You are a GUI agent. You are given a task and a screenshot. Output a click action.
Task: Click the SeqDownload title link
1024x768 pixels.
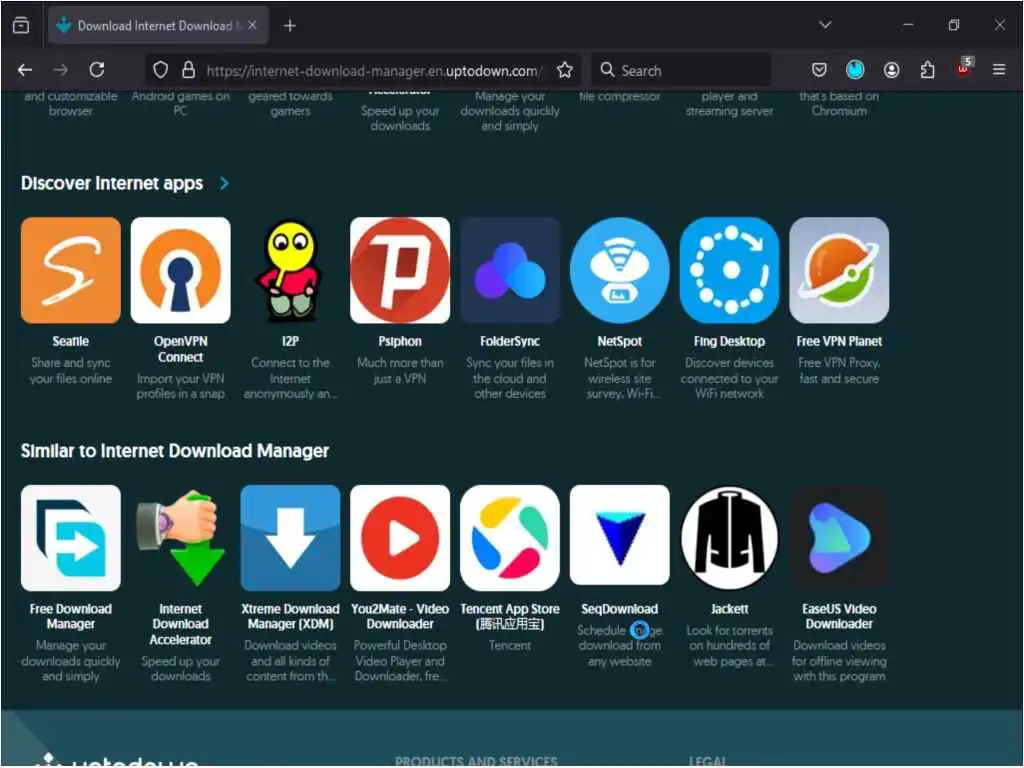619,609
